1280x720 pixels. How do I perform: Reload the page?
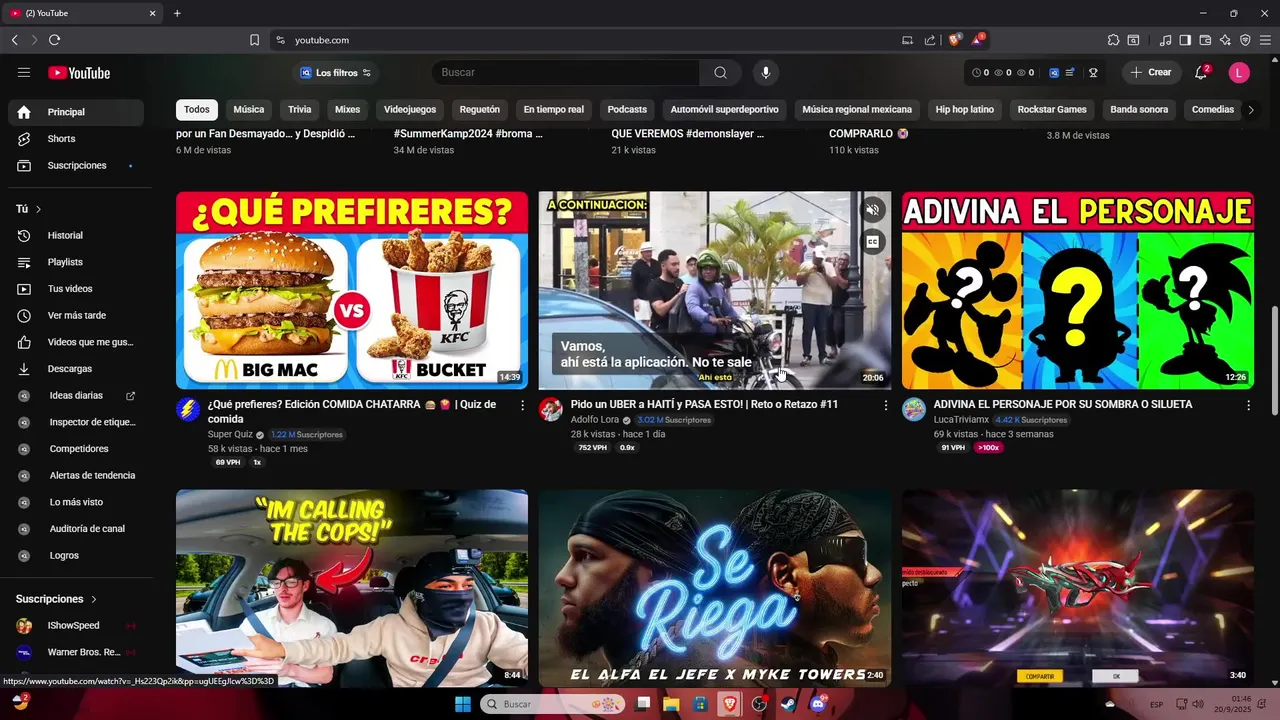coord(54,40)
